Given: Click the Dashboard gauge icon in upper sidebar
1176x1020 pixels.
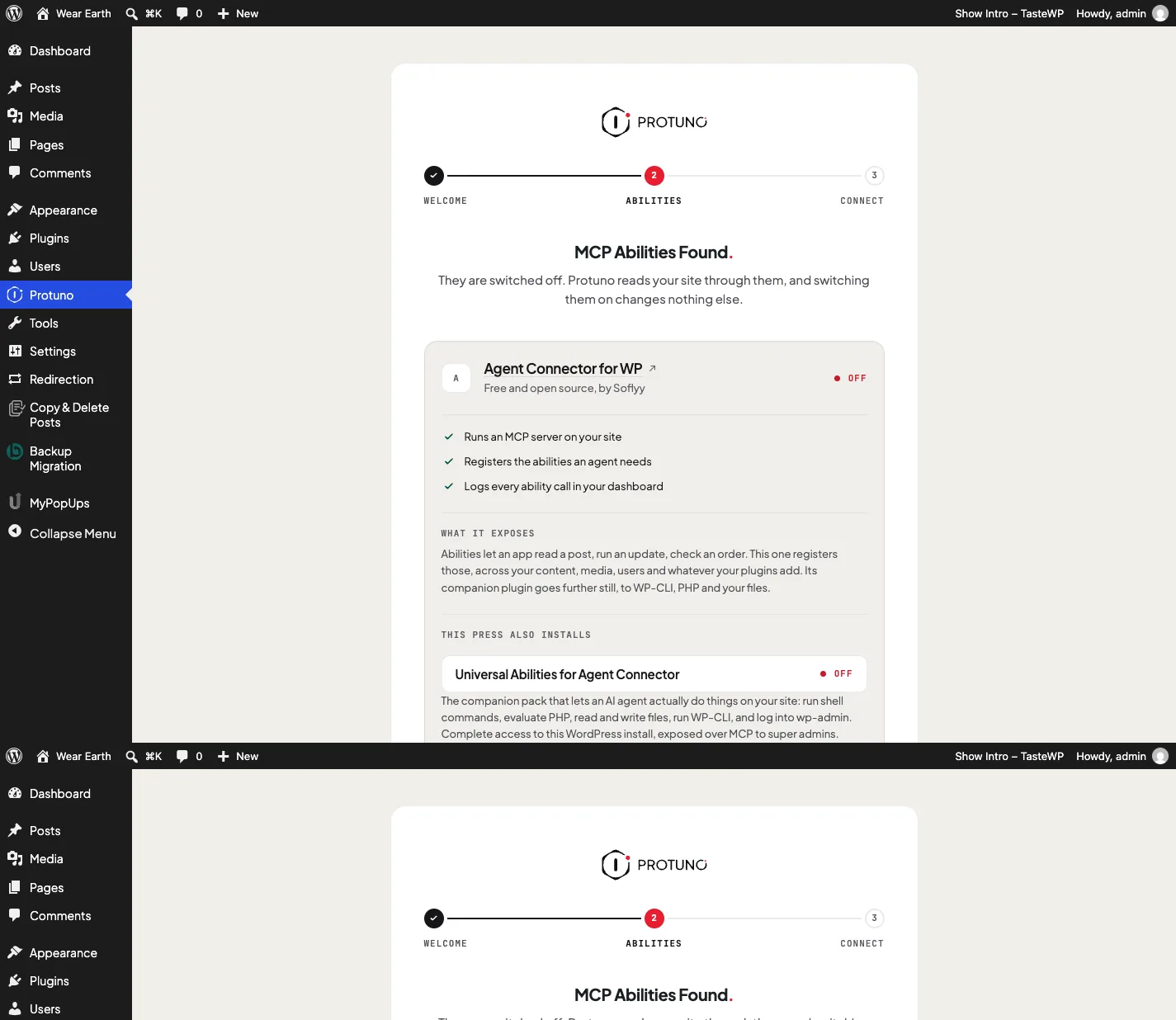Looking at the screenshot, I should tap(15, 50).
